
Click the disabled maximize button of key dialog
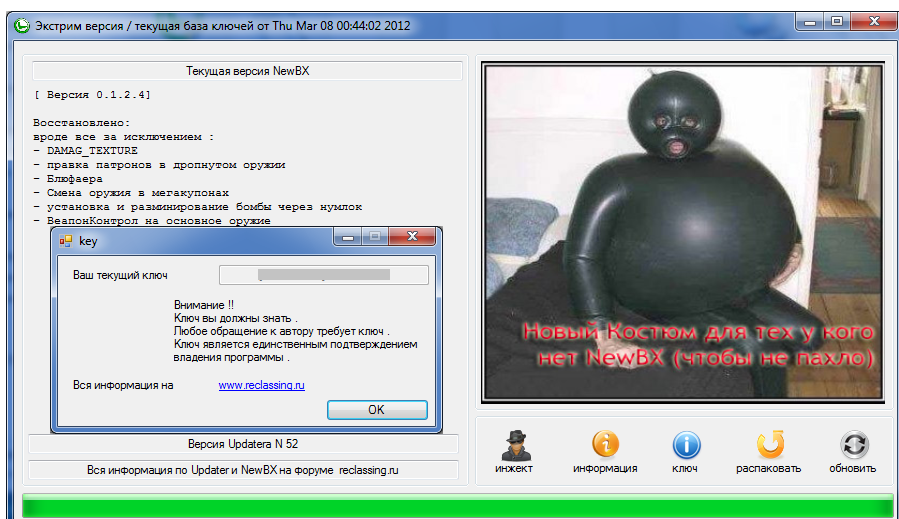click(375, 236)
